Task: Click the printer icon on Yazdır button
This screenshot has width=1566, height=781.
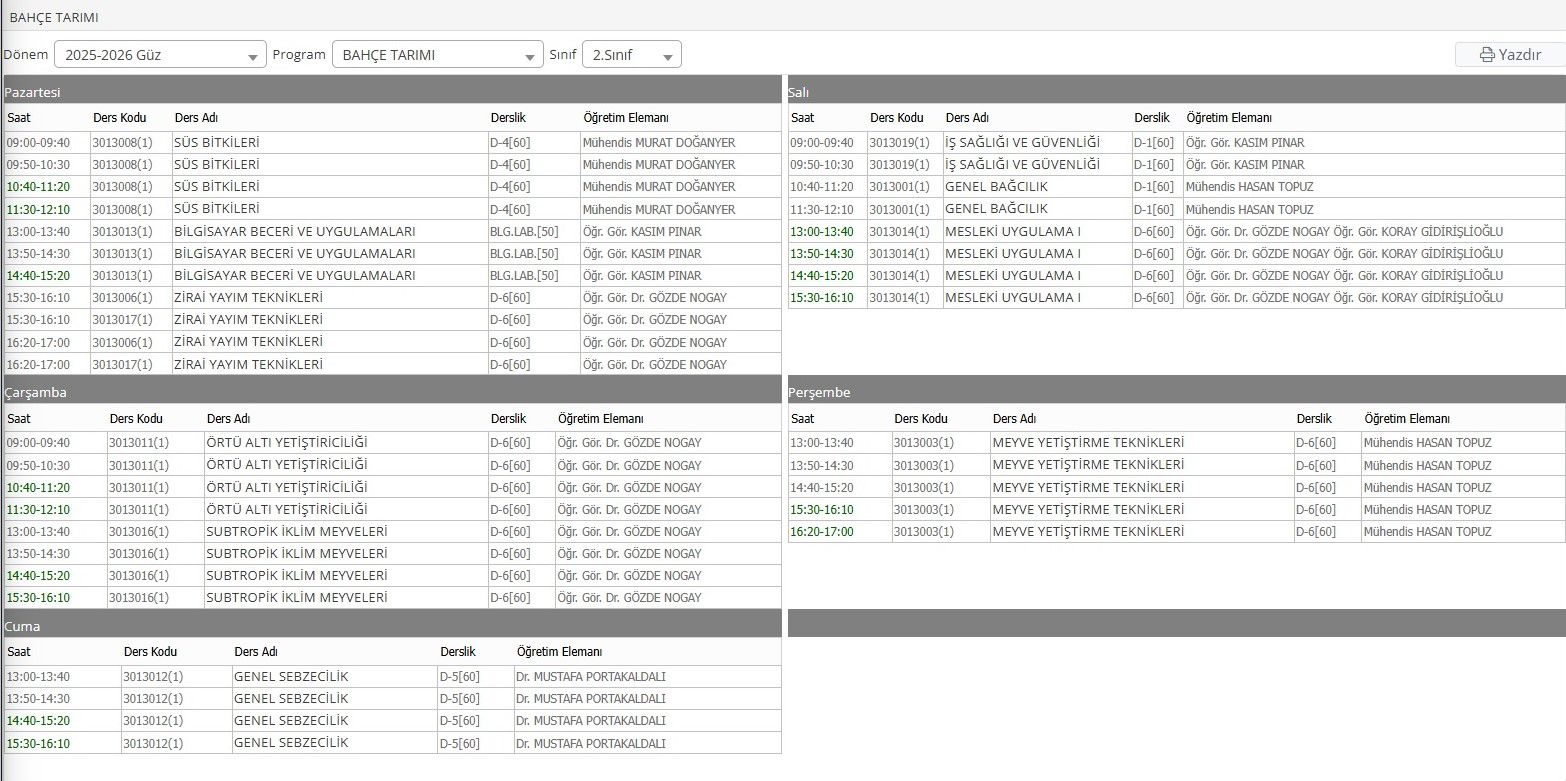Action: click(1487, 55)
